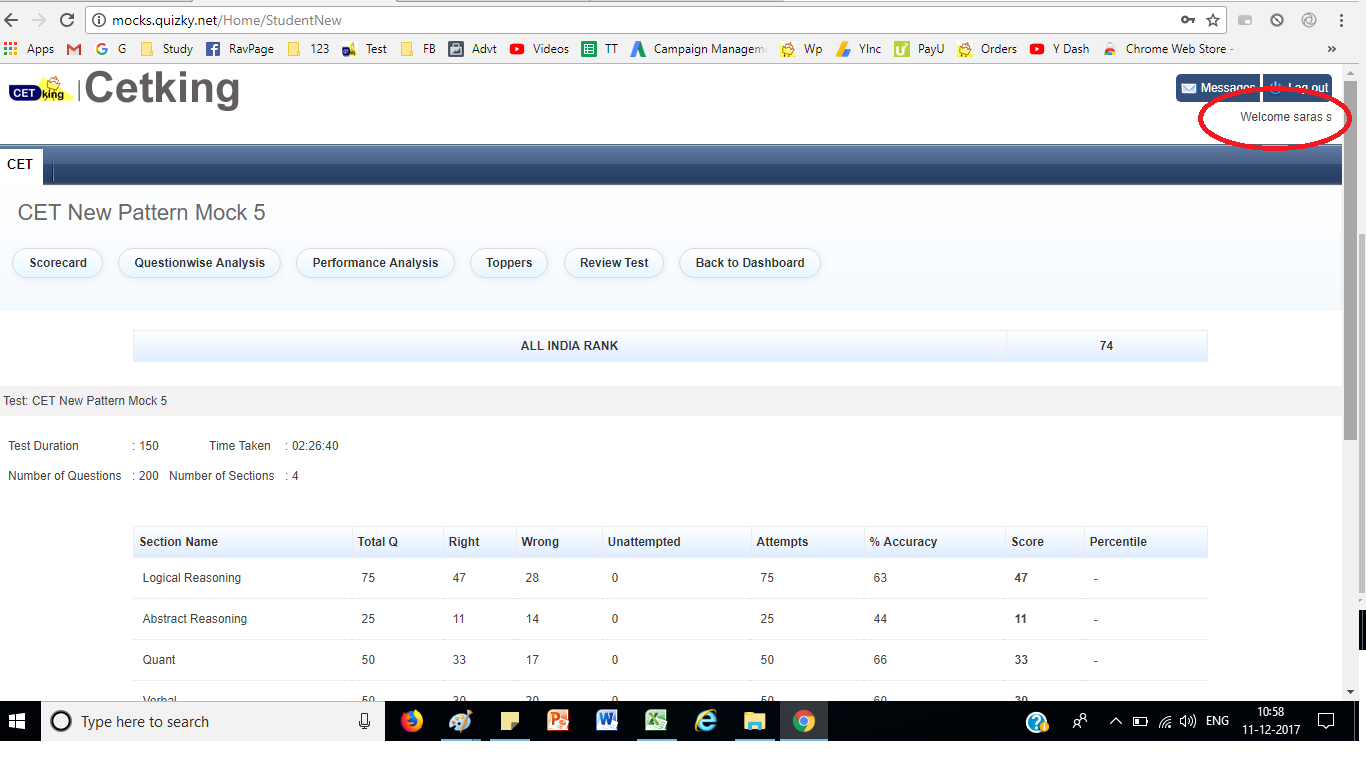Click the ENG language indicator

pyautogui.click(x=1217, y=721)
